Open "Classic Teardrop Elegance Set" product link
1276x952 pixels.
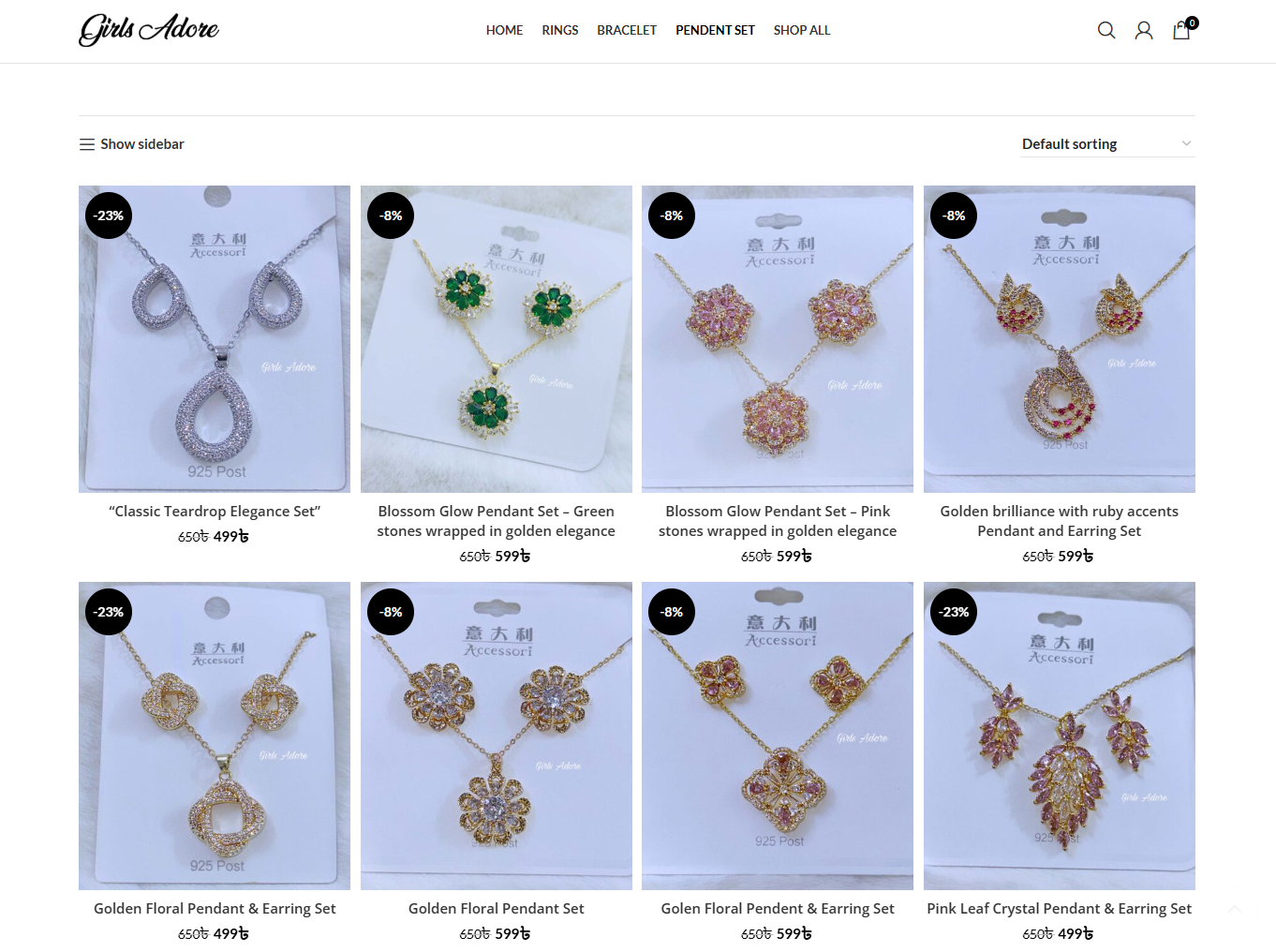tap(215, 512)
